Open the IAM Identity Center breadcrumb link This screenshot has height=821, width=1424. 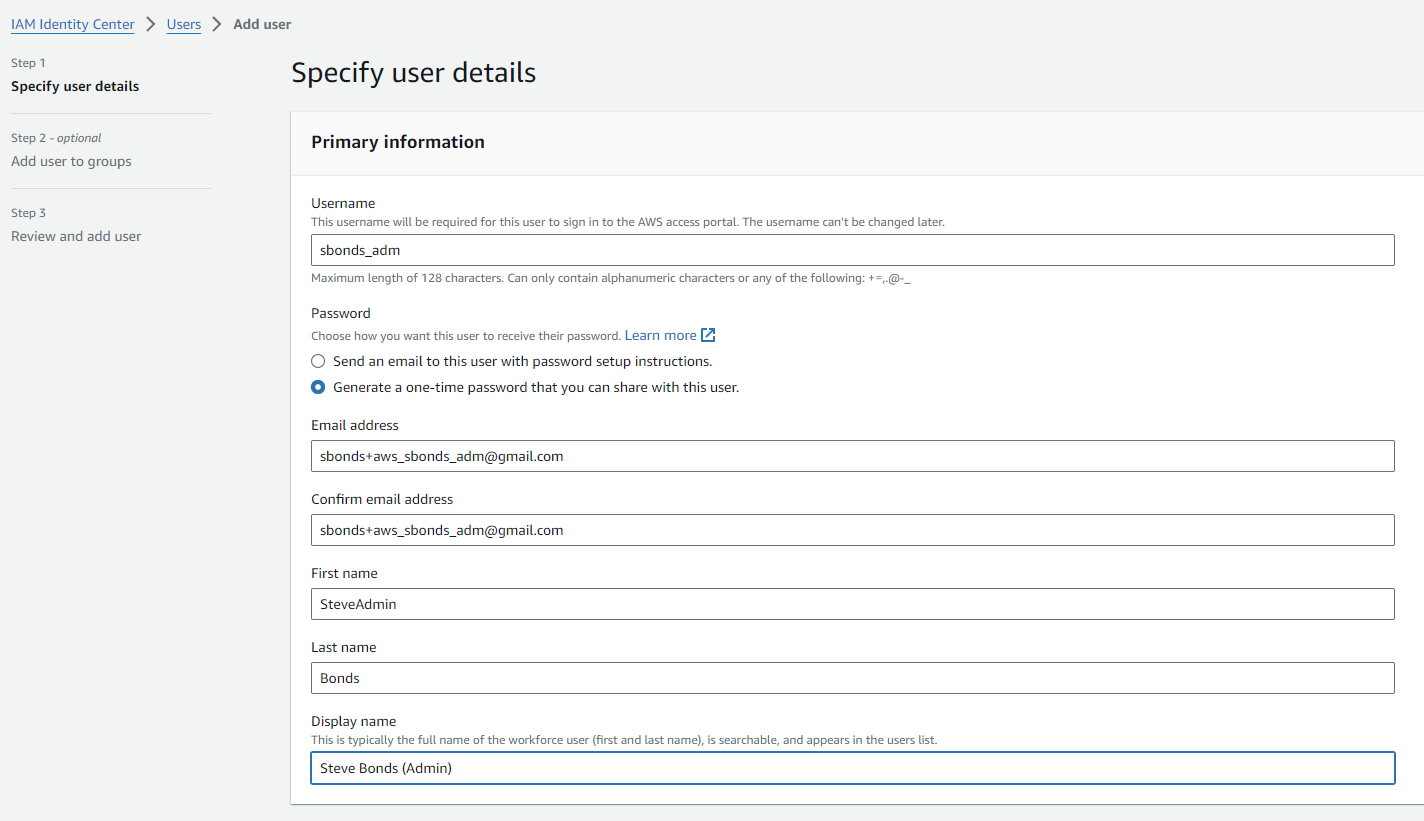pos(73,24)
